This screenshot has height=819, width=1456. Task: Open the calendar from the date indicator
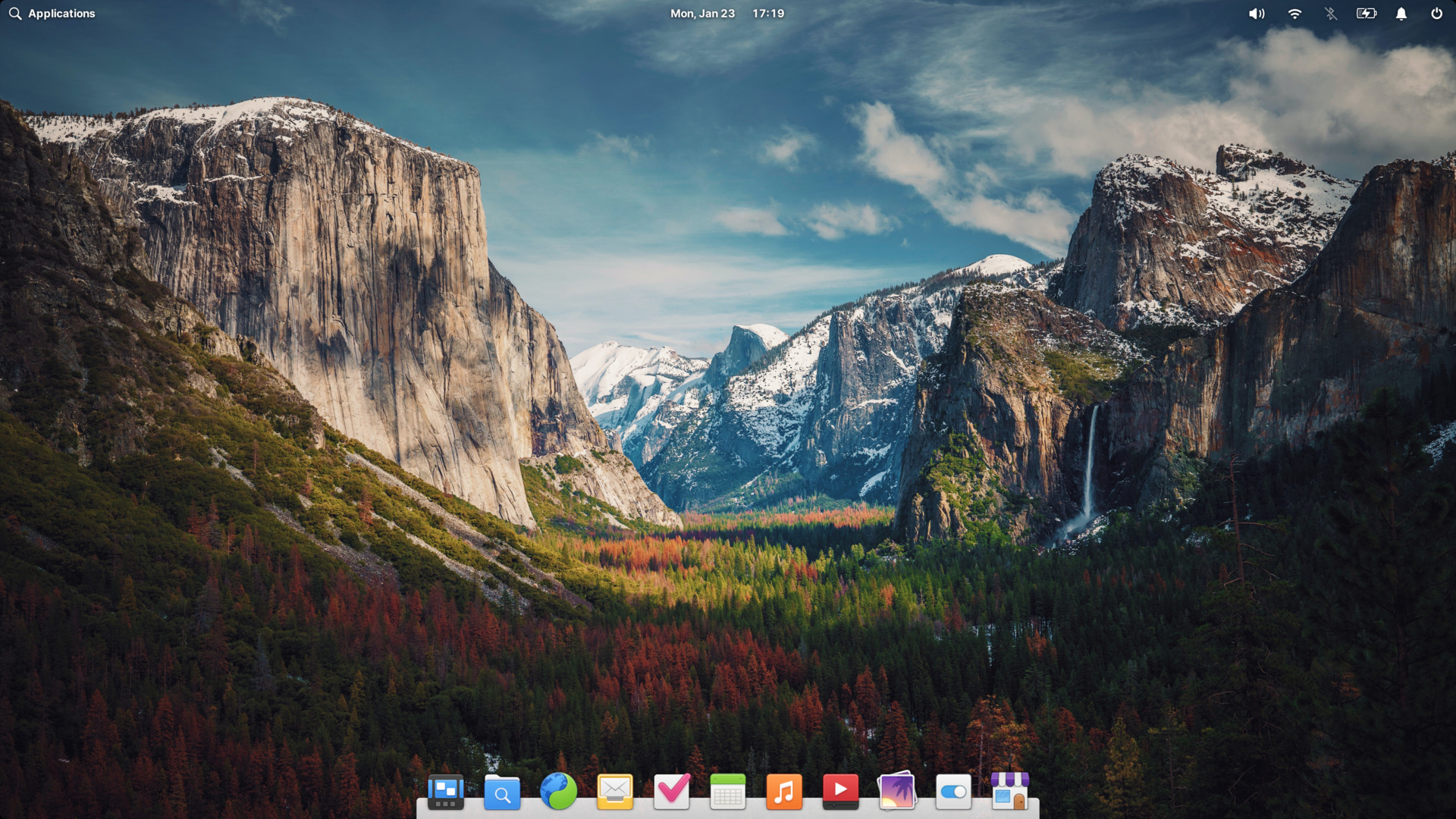click(x=701, y=14)
